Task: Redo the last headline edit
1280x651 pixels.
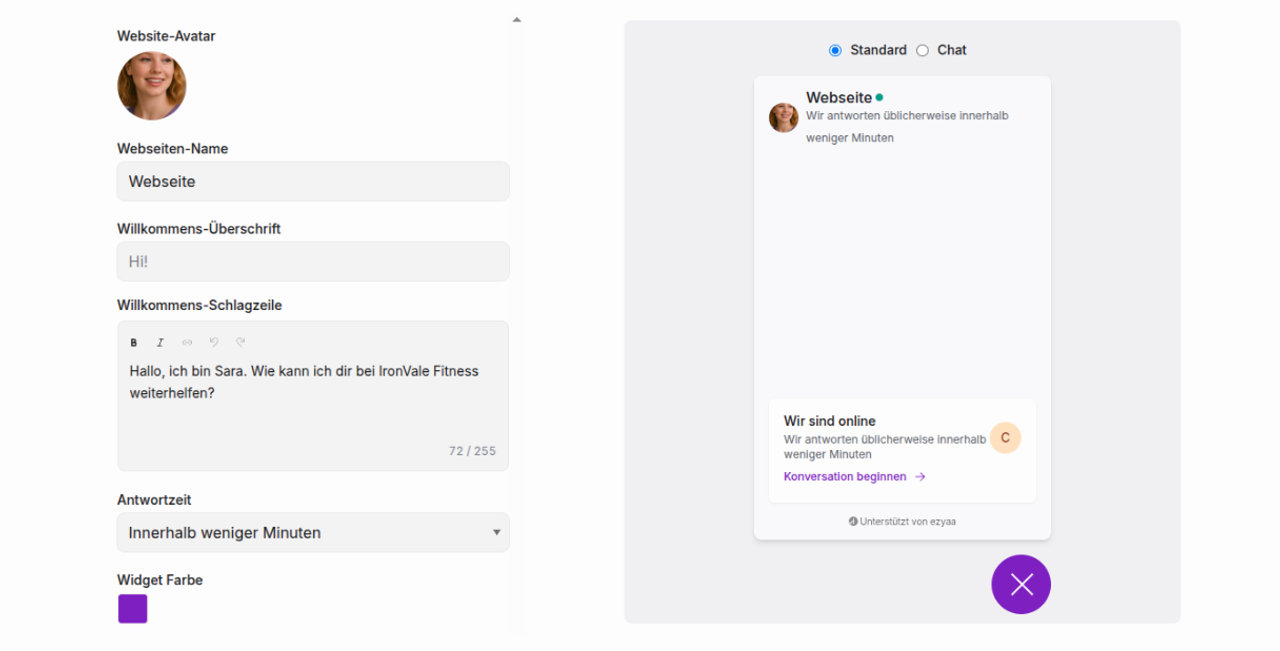Action: 240,342
